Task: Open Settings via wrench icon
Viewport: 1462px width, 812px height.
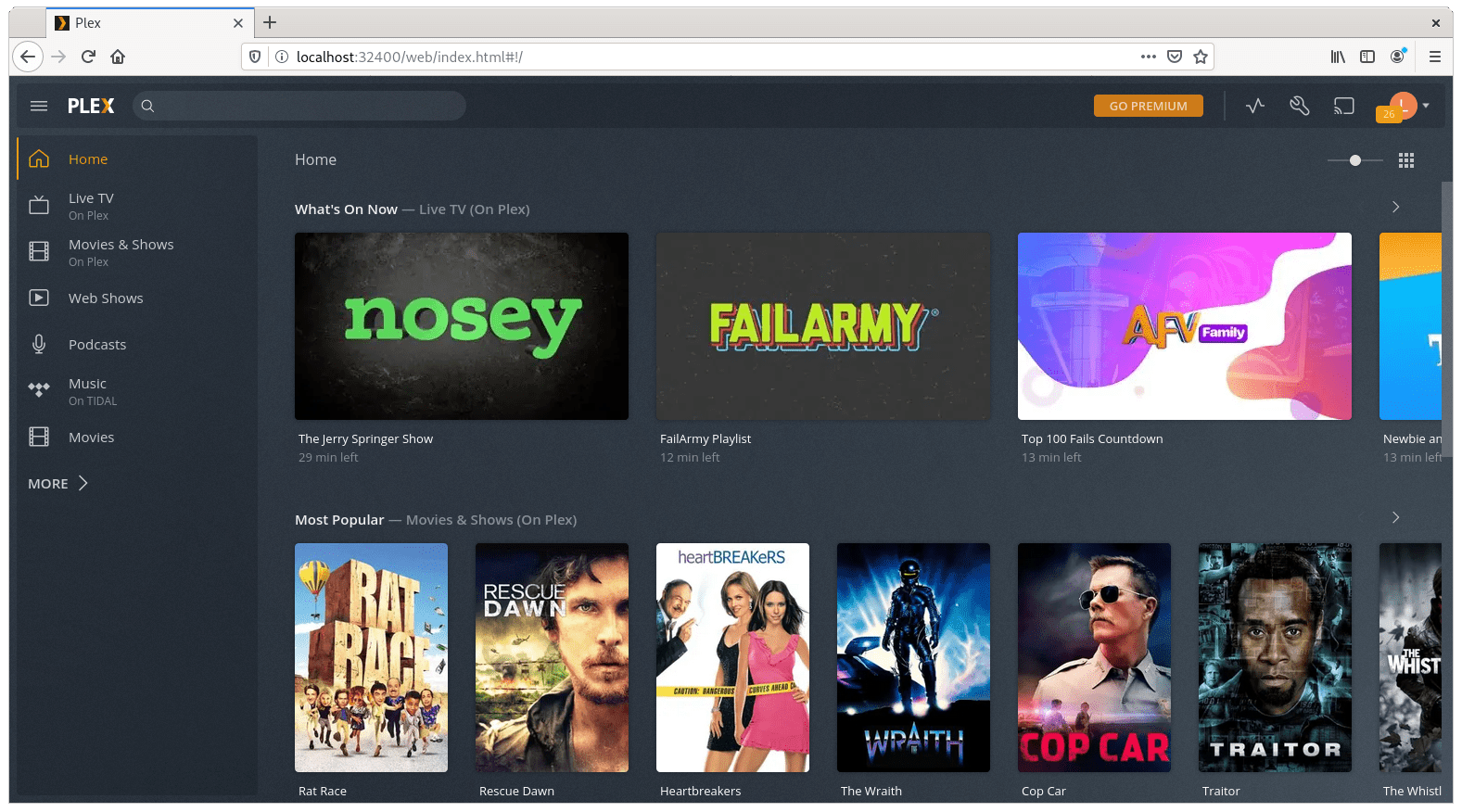Action: [1299, 106]
